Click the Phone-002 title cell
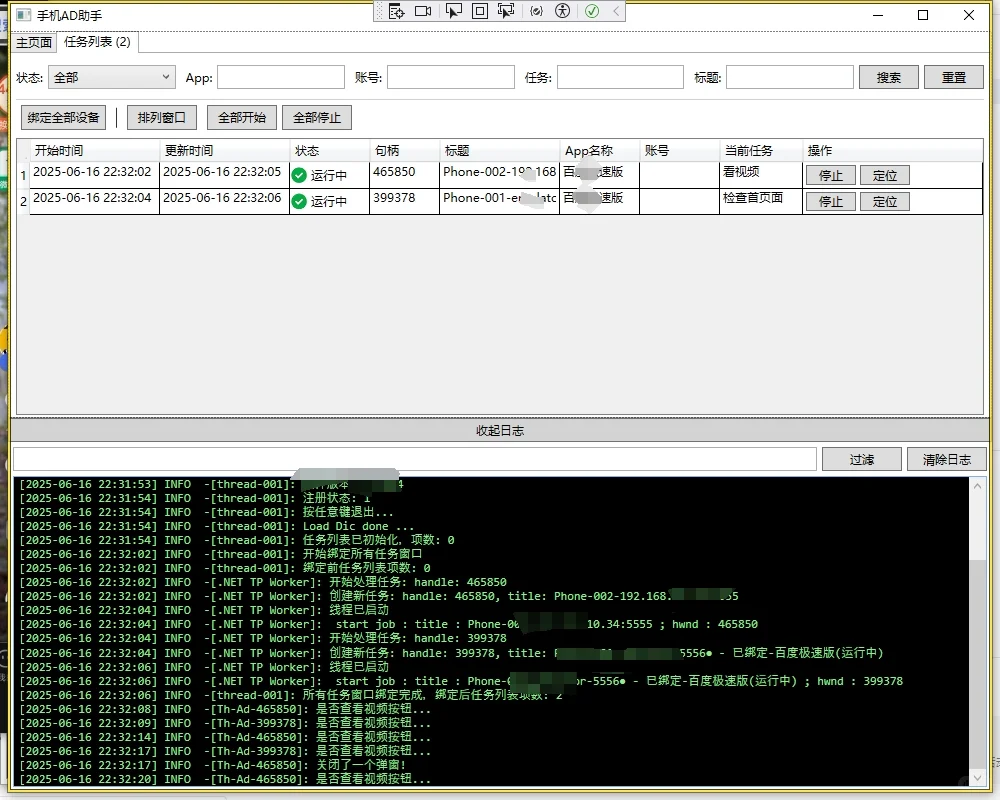 (x=499, y=175)
